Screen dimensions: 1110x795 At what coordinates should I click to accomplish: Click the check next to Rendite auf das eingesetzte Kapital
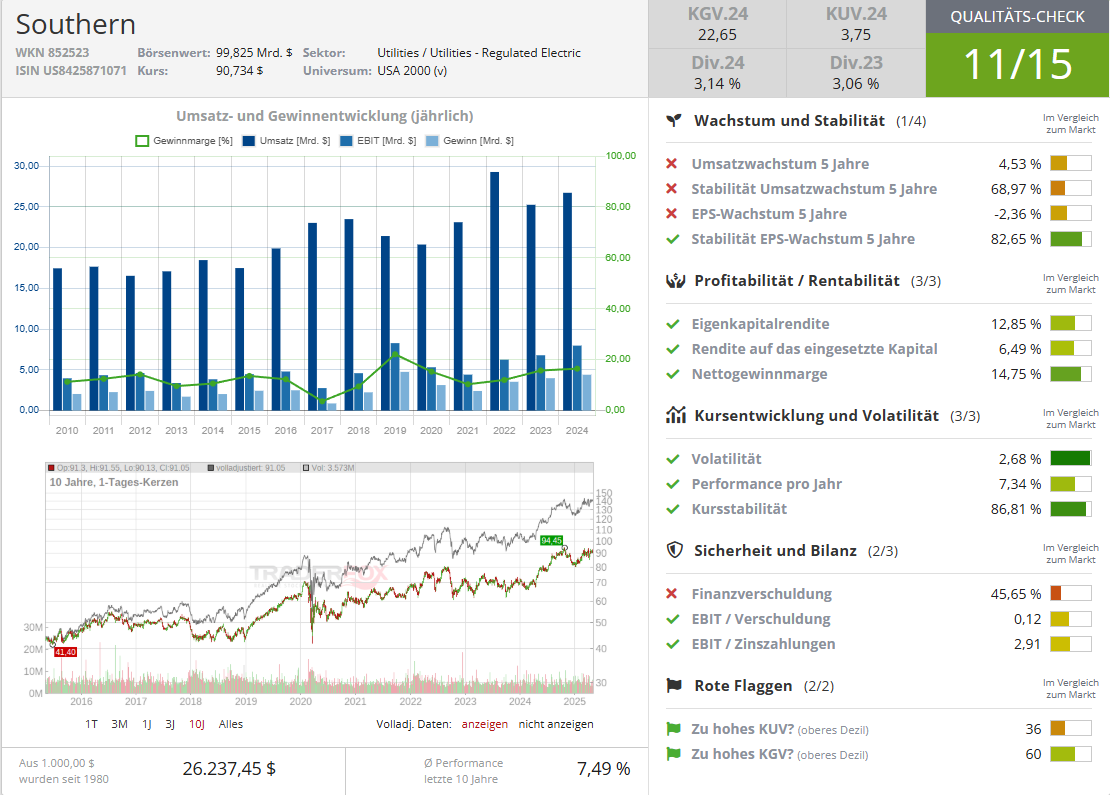(673, 348)
